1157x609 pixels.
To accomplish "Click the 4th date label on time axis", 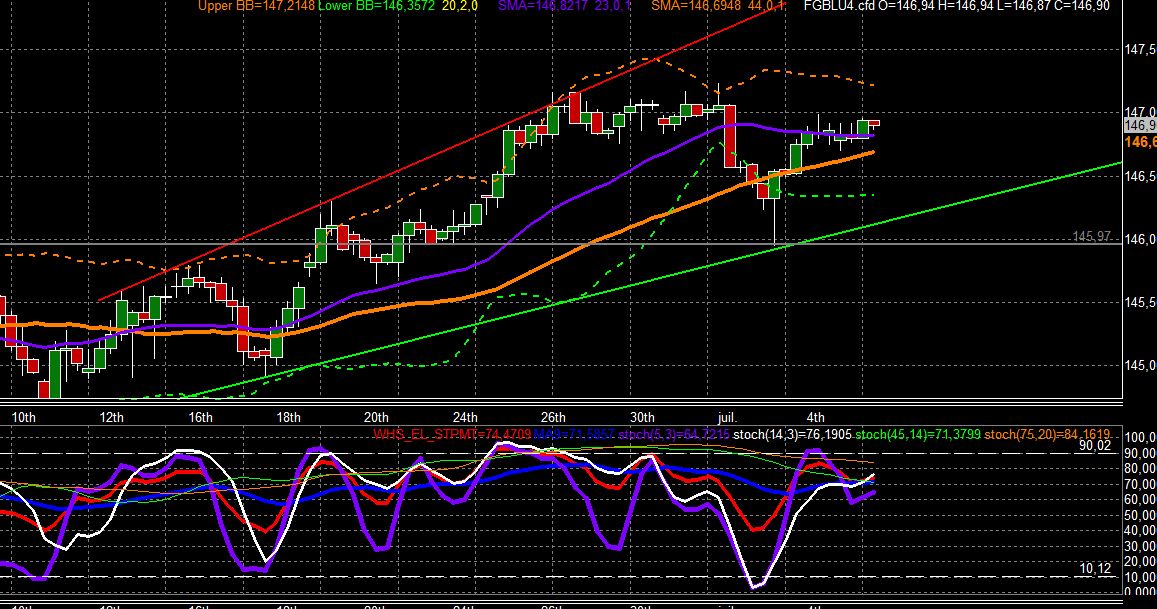I will 815,417.
